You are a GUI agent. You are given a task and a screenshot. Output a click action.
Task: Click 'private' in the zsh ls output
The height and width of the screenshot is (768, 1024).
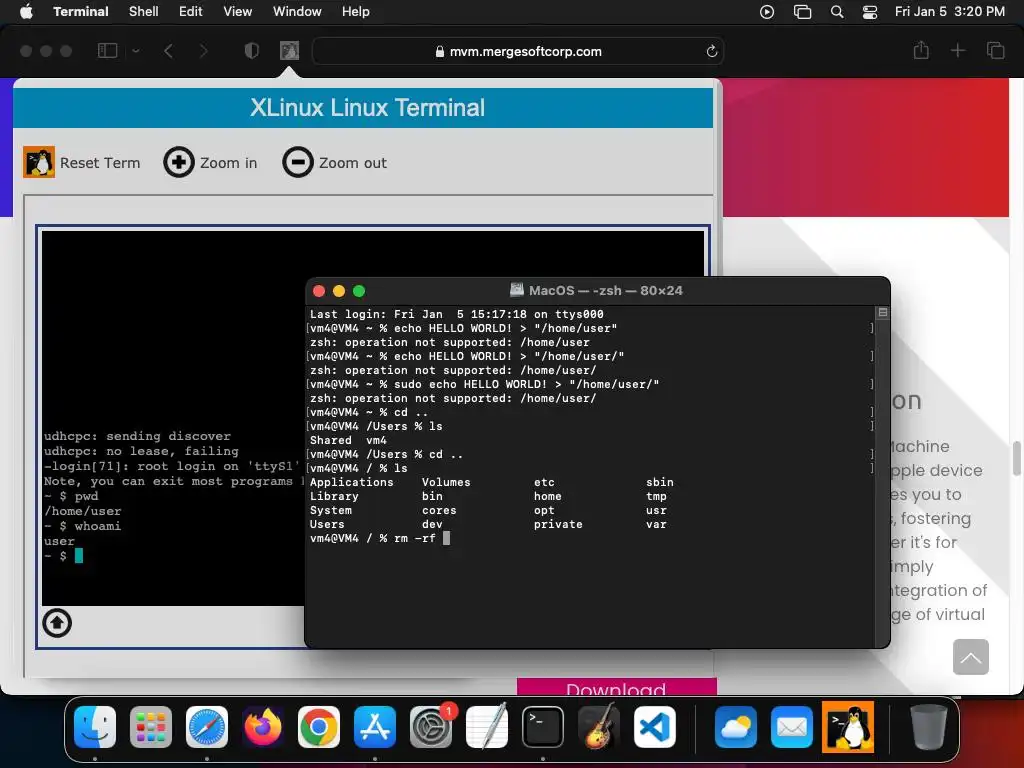pos(558,524)
